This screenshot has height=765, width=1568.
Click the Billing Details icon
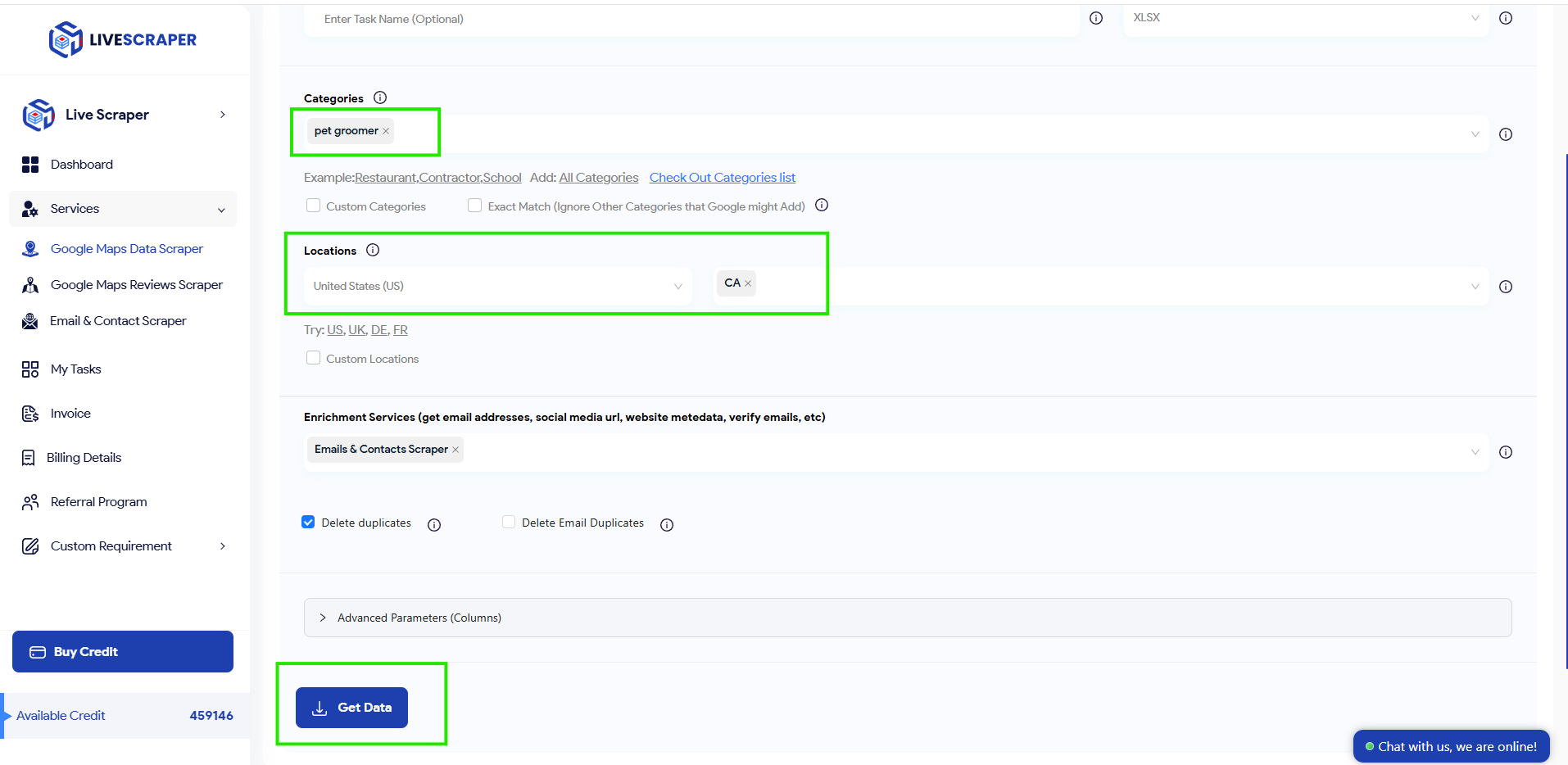pyautogui.click(x=29, y=458)
